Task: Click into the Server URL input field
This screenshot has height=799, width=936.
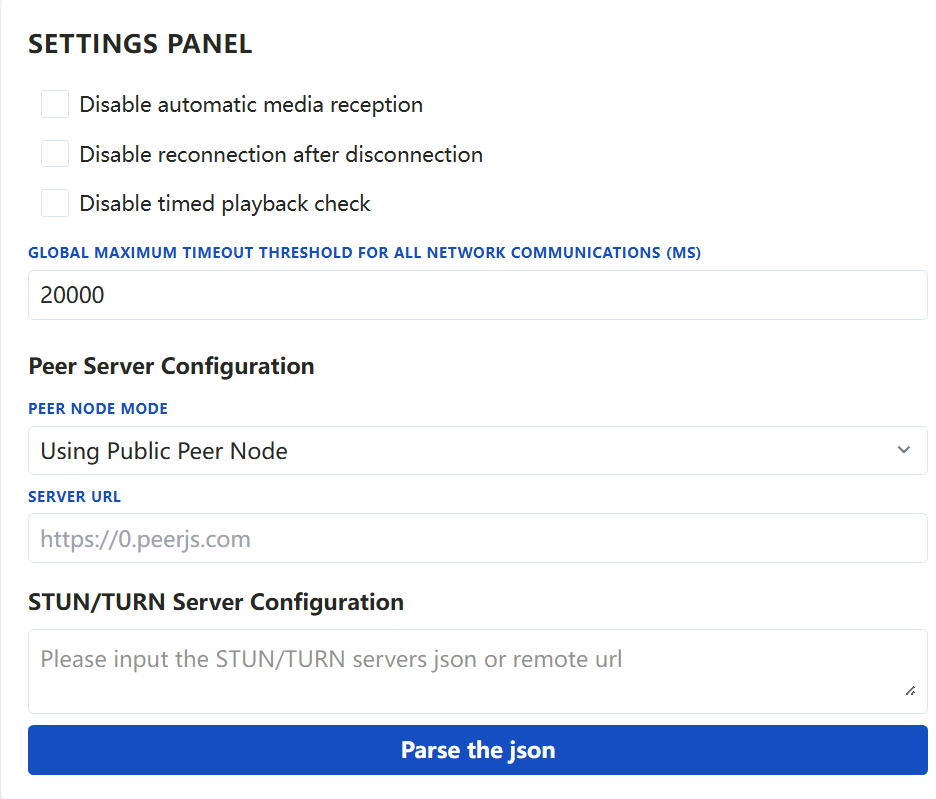Action: coord(477,539)
